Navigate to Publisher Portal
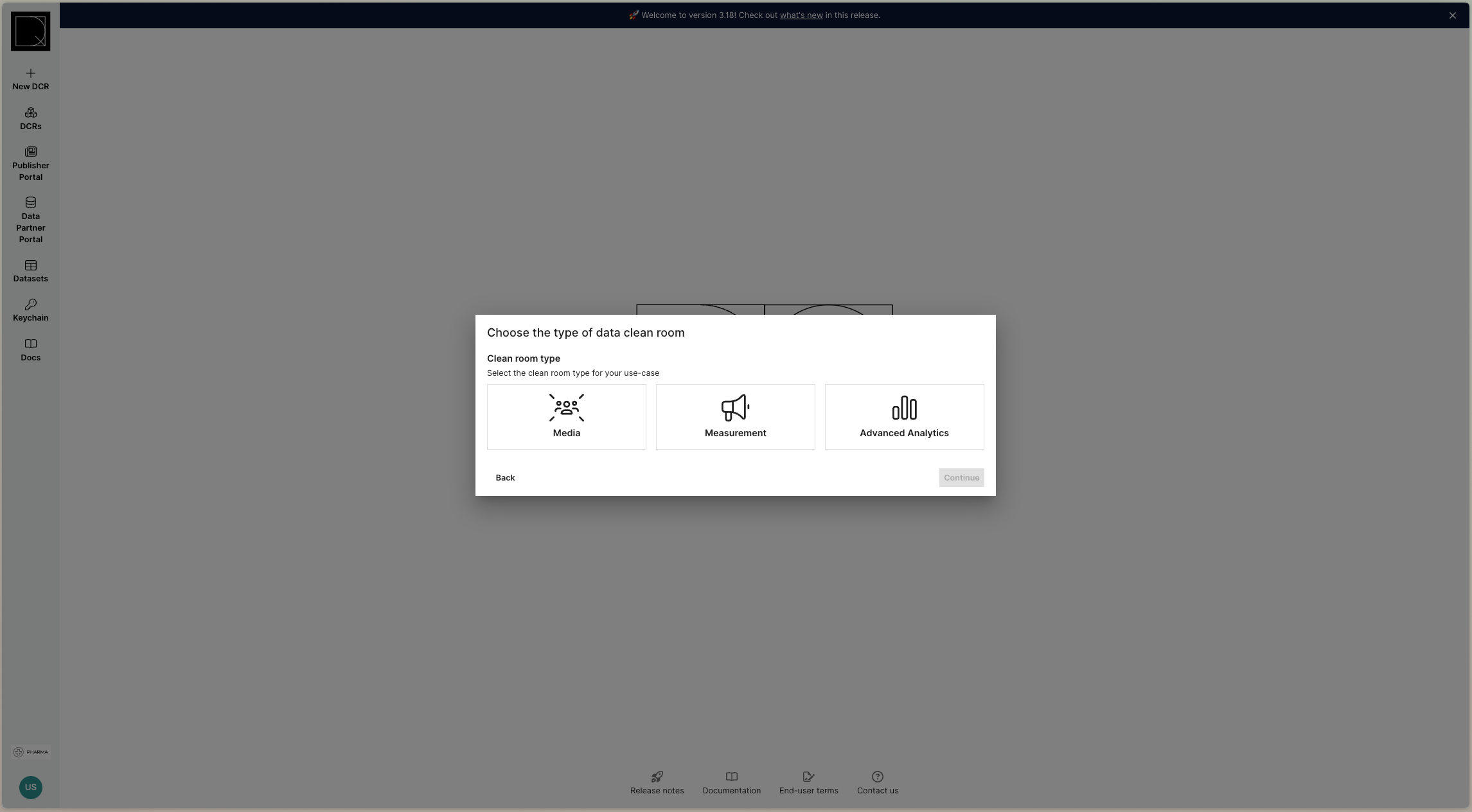Screen dimensions: 1472x812 [30, 163]
